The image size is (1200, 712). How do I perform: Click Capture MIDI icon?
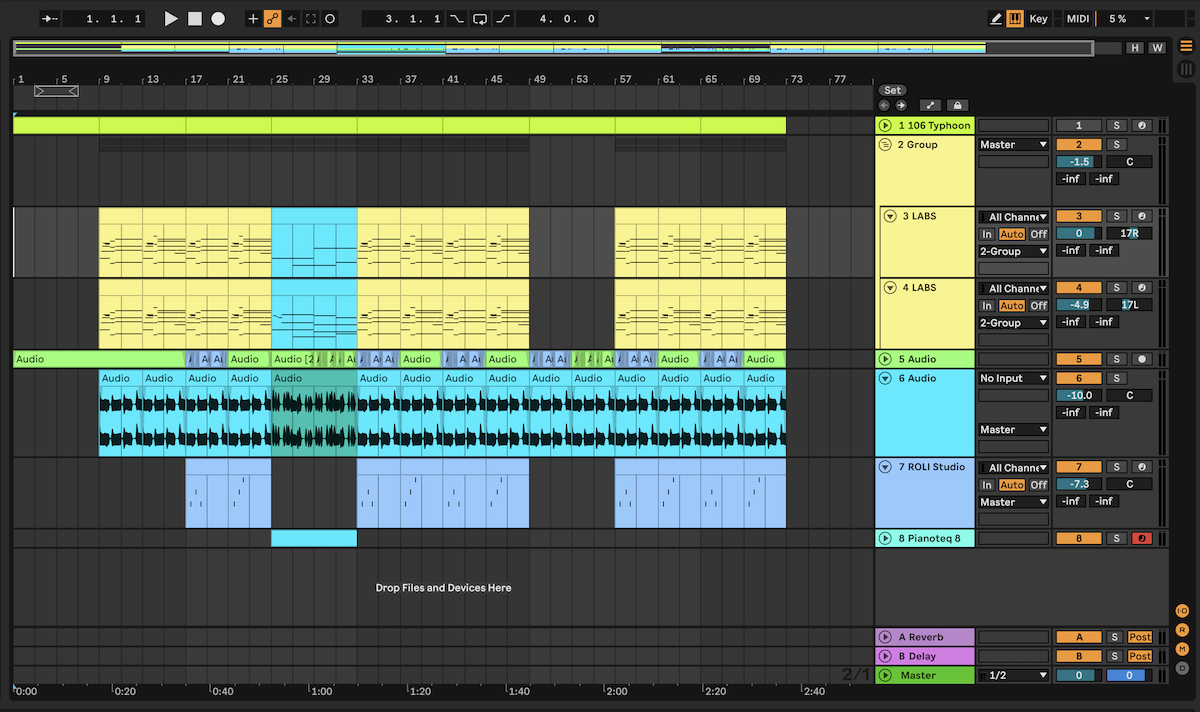[x=311, y=19]
